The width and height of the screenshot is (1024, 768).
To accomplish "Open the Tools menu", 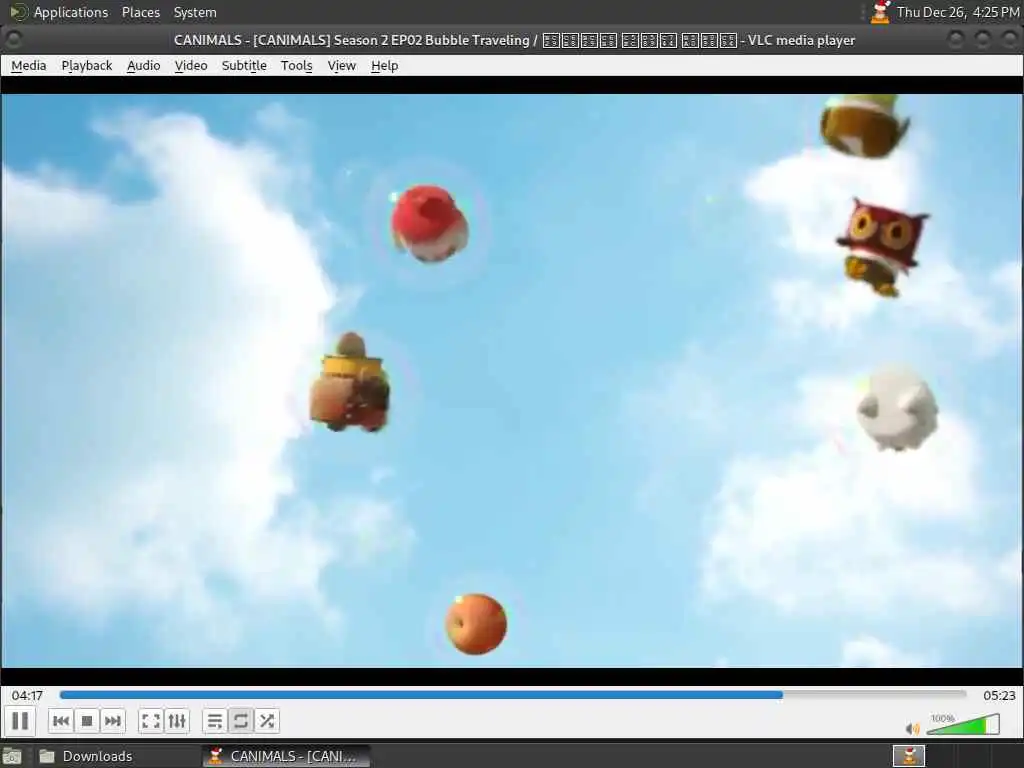I will coord(296,65).
